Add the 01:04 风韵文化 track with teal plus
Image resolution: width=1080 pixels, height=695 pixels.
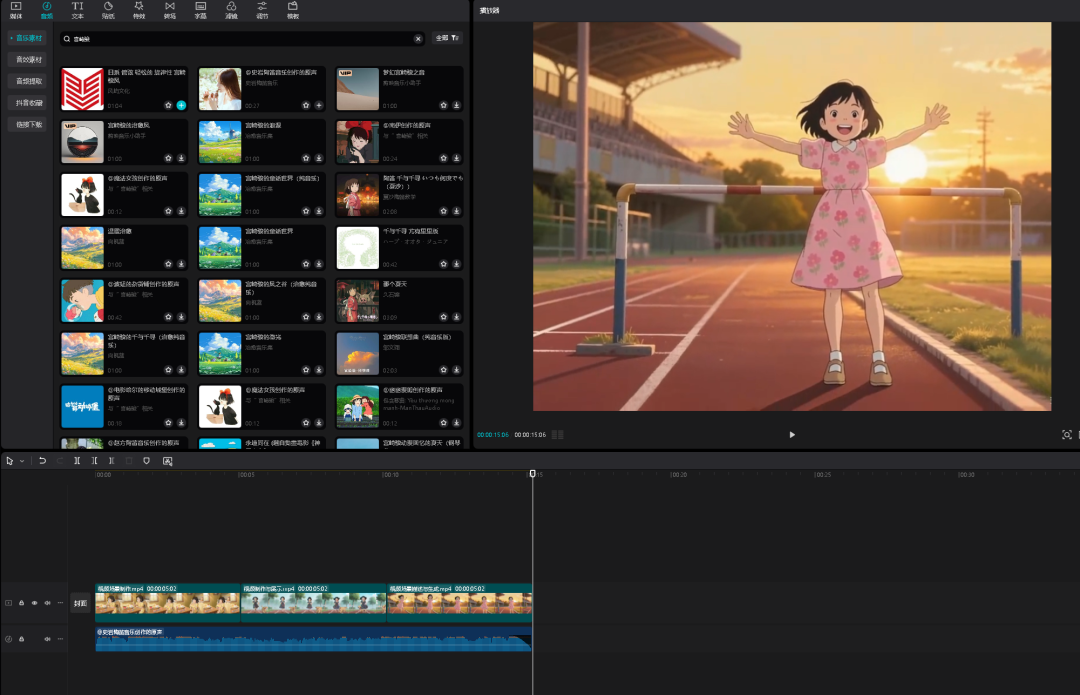pyautogui.click(x=181, y=105)
